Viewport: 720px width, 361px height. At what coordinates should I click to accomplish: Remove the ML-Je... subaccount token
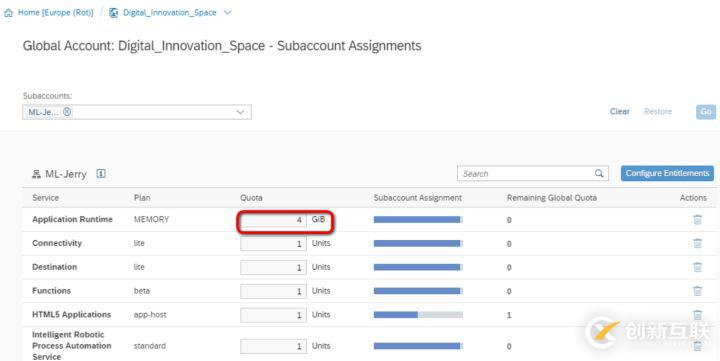[x=67, y=112]
